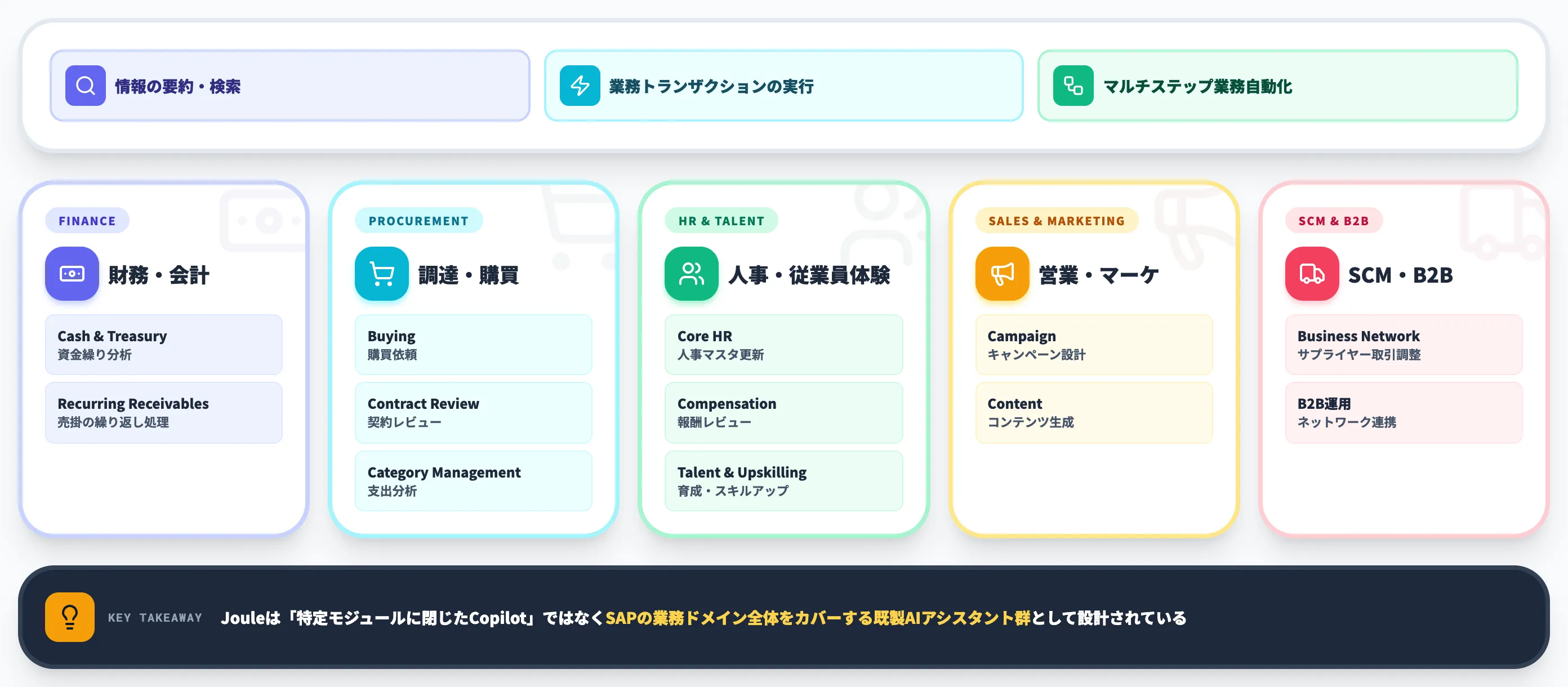
Task: Click the SALES & MARKETING category badge
Action: click(x=1057, y=221)
